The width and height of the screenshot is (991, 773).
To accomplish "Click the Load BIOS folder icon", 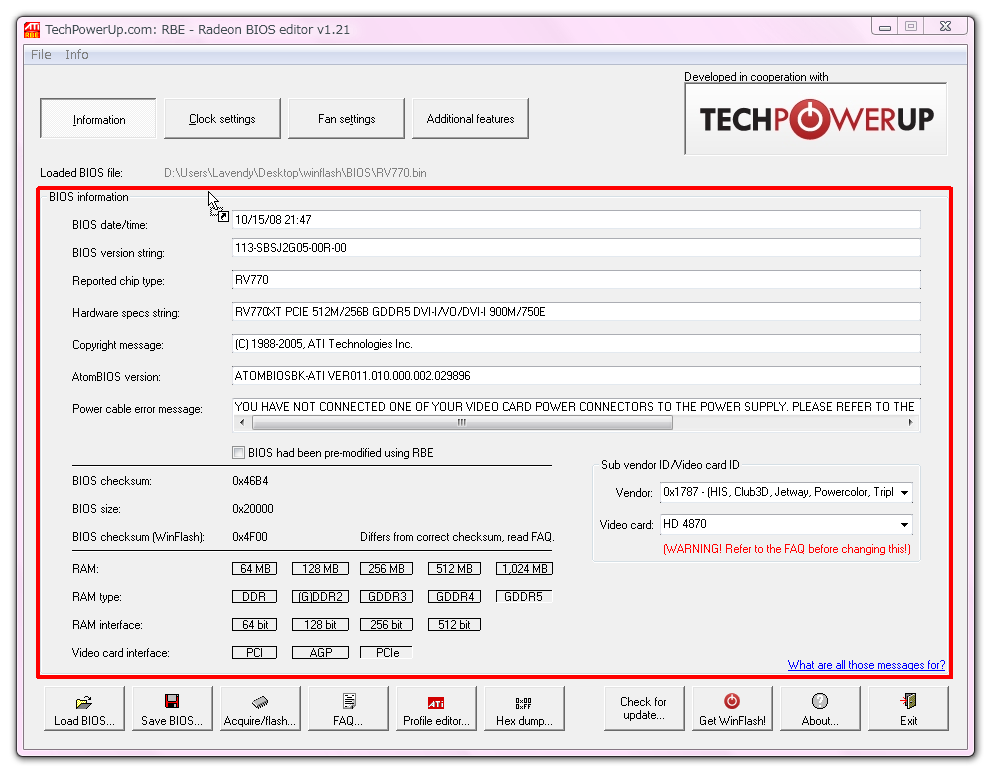I will [x=83, y=702].
